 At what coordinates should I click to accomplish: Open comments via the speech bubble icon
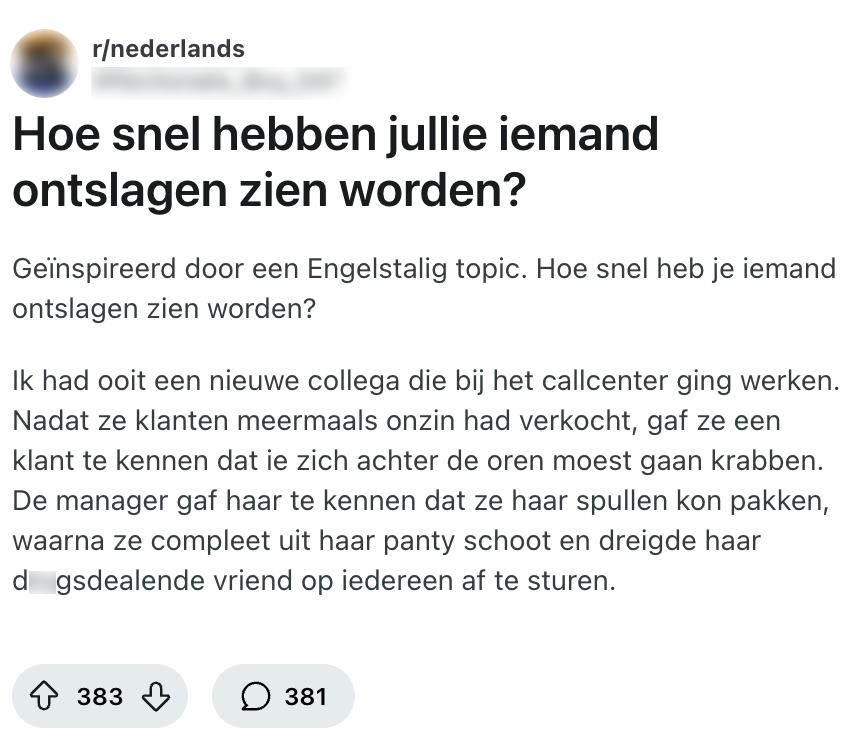point(257,696)
